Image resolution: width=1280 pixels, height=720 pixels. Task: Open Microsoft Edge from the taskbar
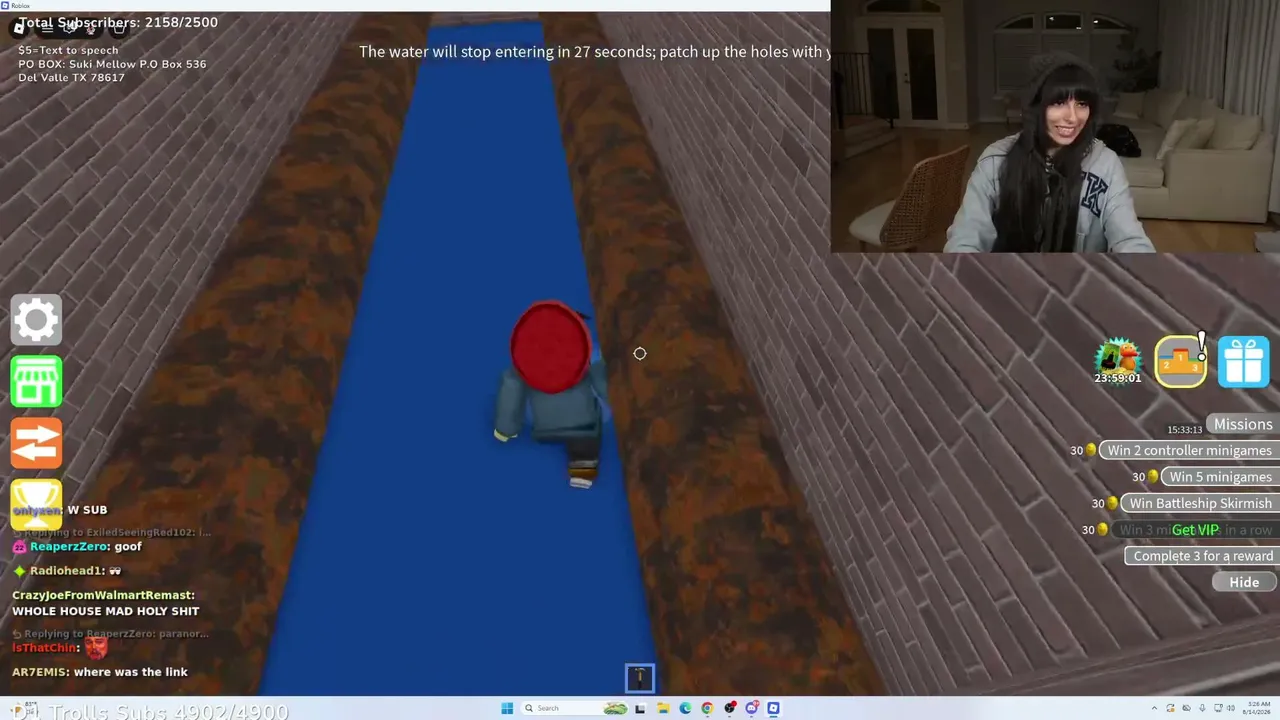(x=685, y=708)
